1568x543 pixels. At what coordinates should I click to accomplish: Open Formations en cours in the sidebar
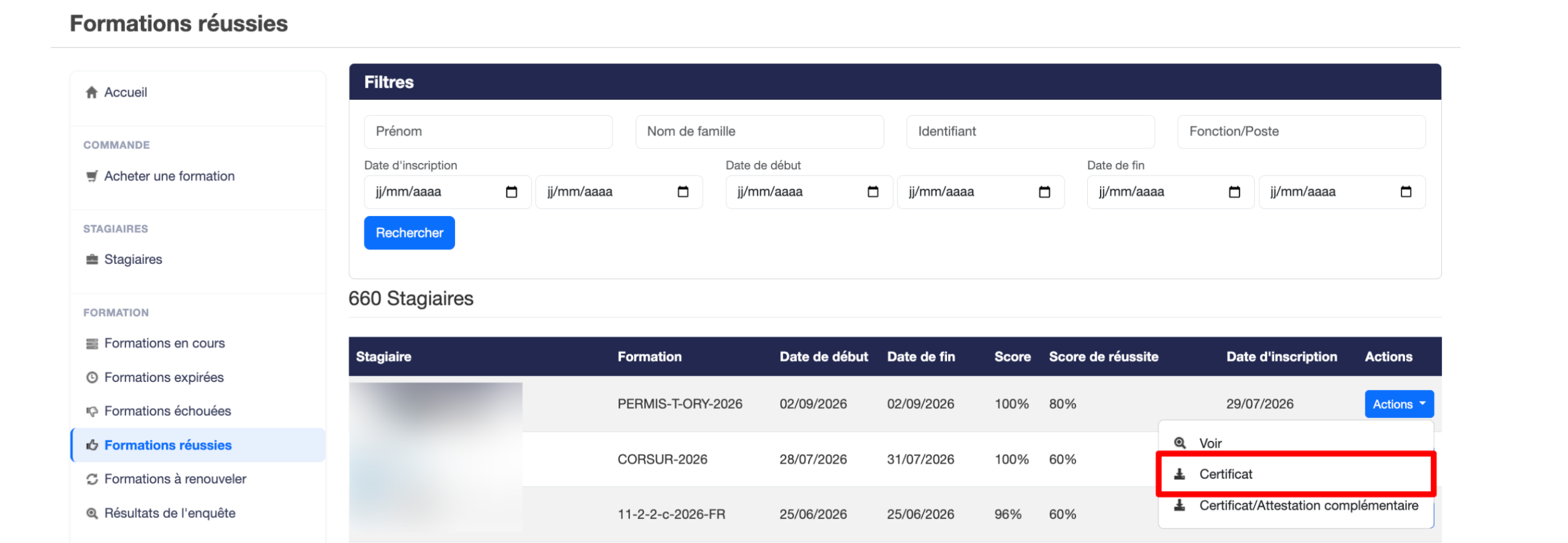[x=164, y=343]
